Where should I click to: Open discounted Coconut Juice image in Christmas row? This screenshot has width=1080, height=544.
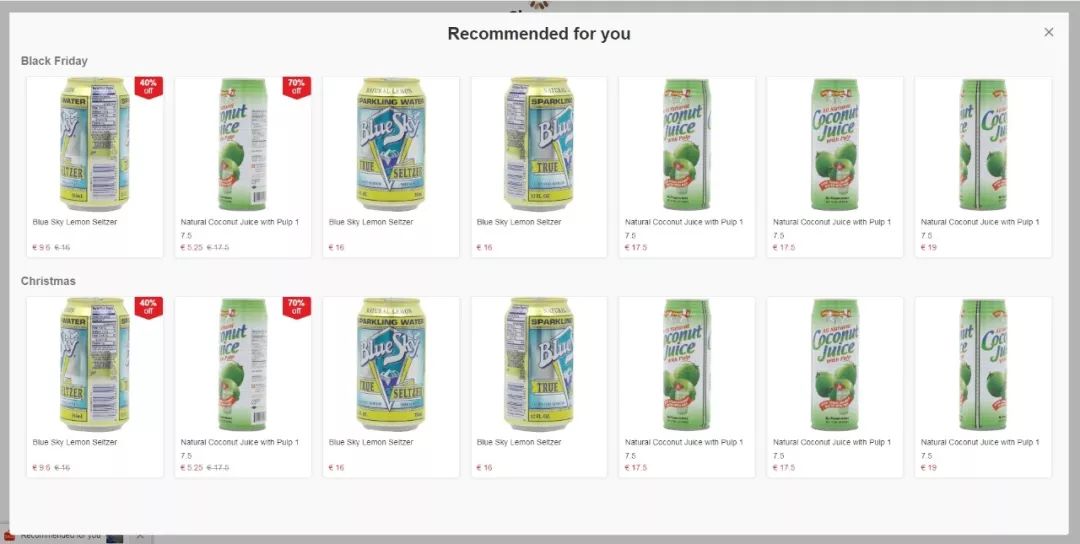pyautogui.click(x=242, y=364)
